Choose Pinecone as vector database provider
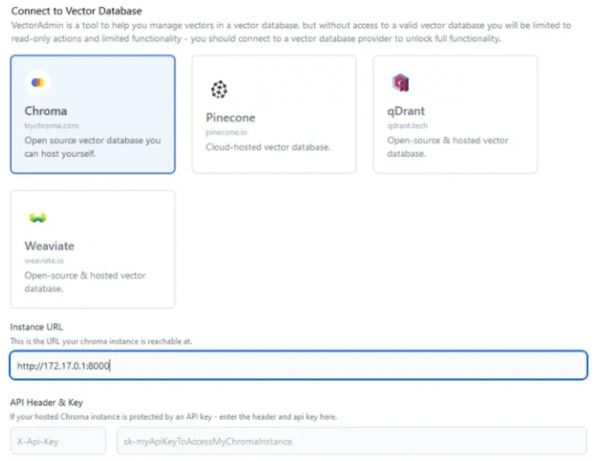This screenshot has height=461, width=599. (274, 114)
